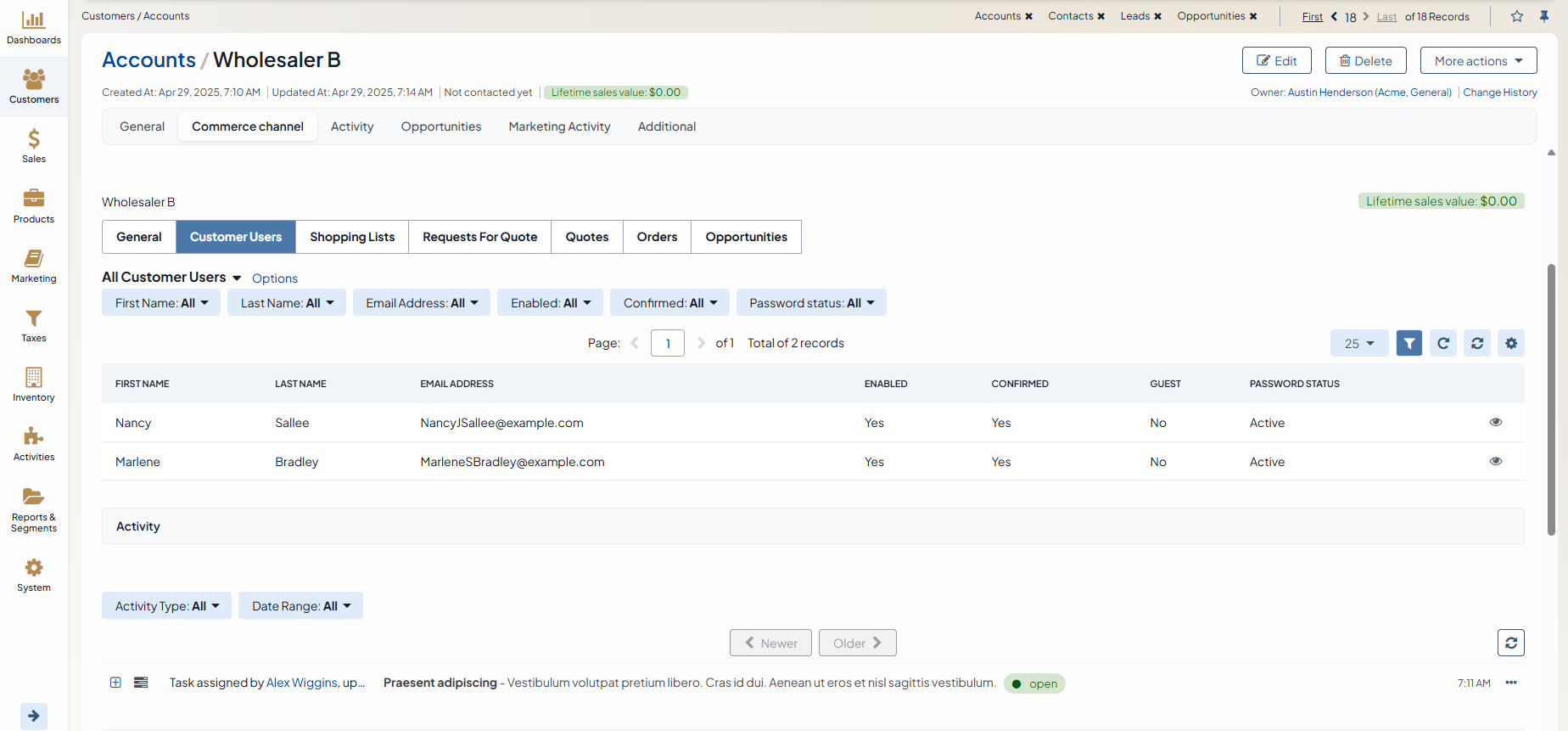Mark page as favorite with star
The height and width of the screenshot is (731, 1568).
[1516, 16]
